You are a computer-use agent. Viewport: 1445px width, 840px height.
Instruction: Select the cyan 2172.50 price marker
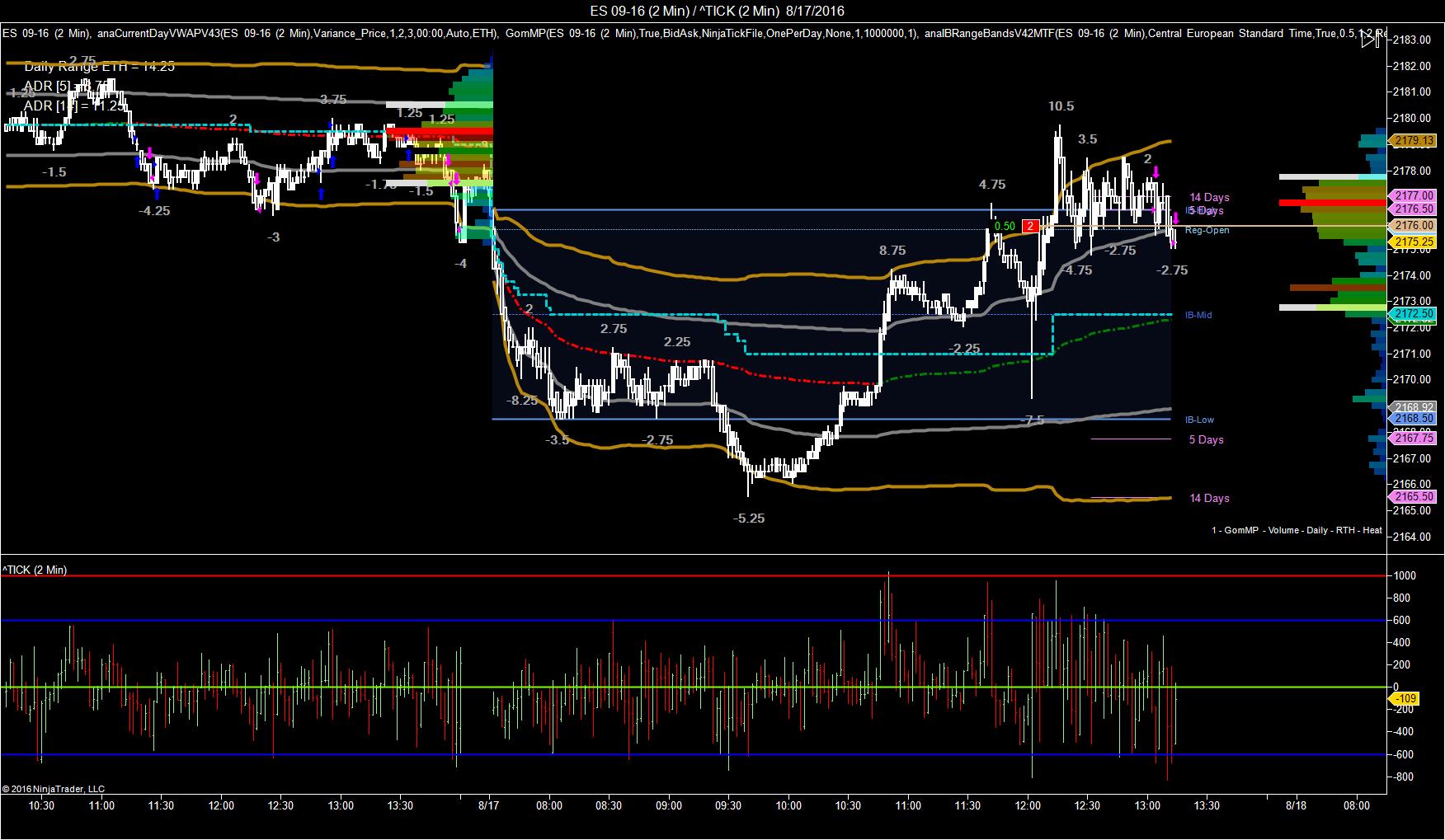click(1414, 314)
